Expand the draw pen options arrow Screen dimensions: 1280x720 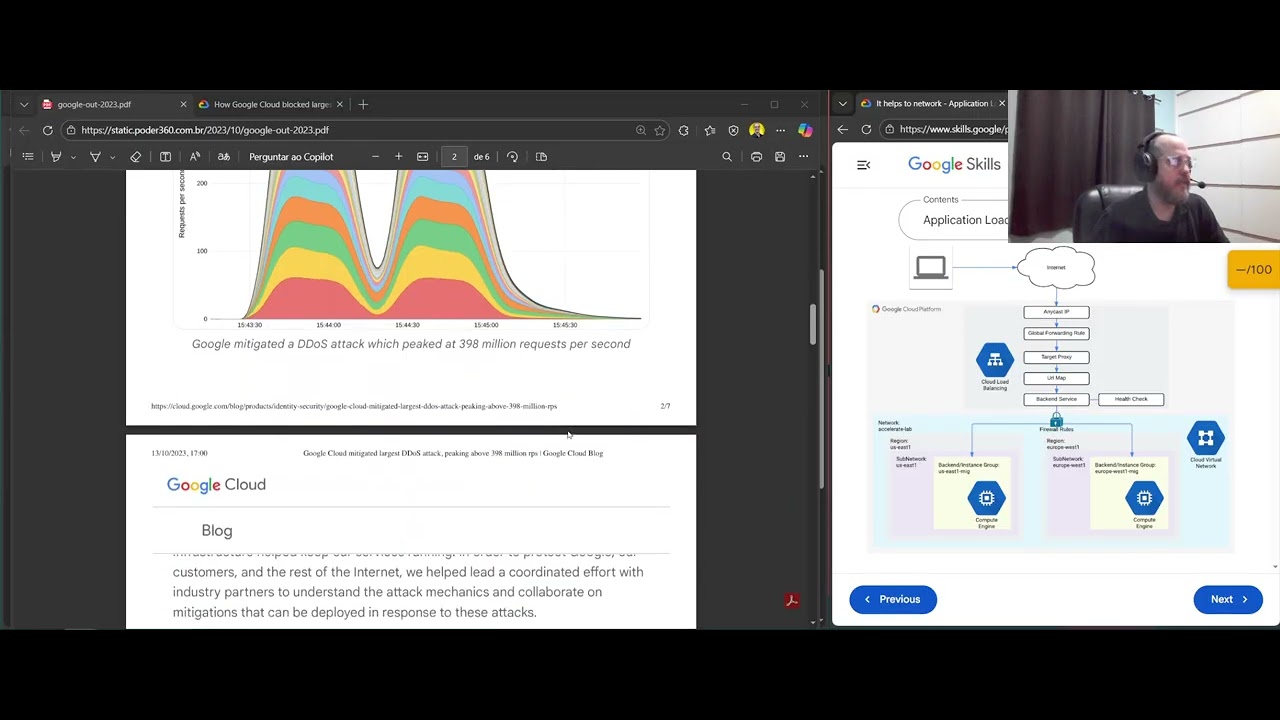(112, 157)
